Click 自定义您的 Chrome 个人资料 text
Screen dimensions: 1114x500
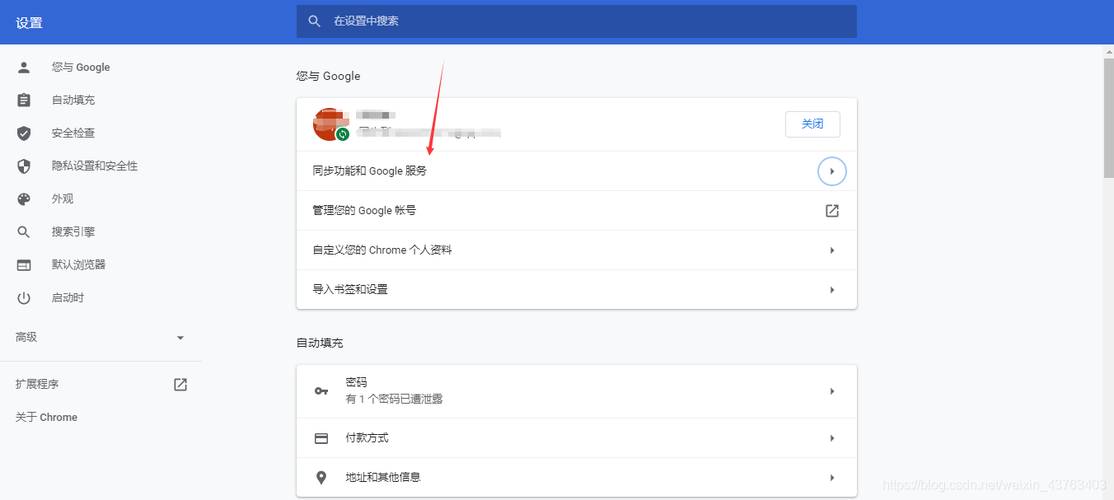click(382, 251)
